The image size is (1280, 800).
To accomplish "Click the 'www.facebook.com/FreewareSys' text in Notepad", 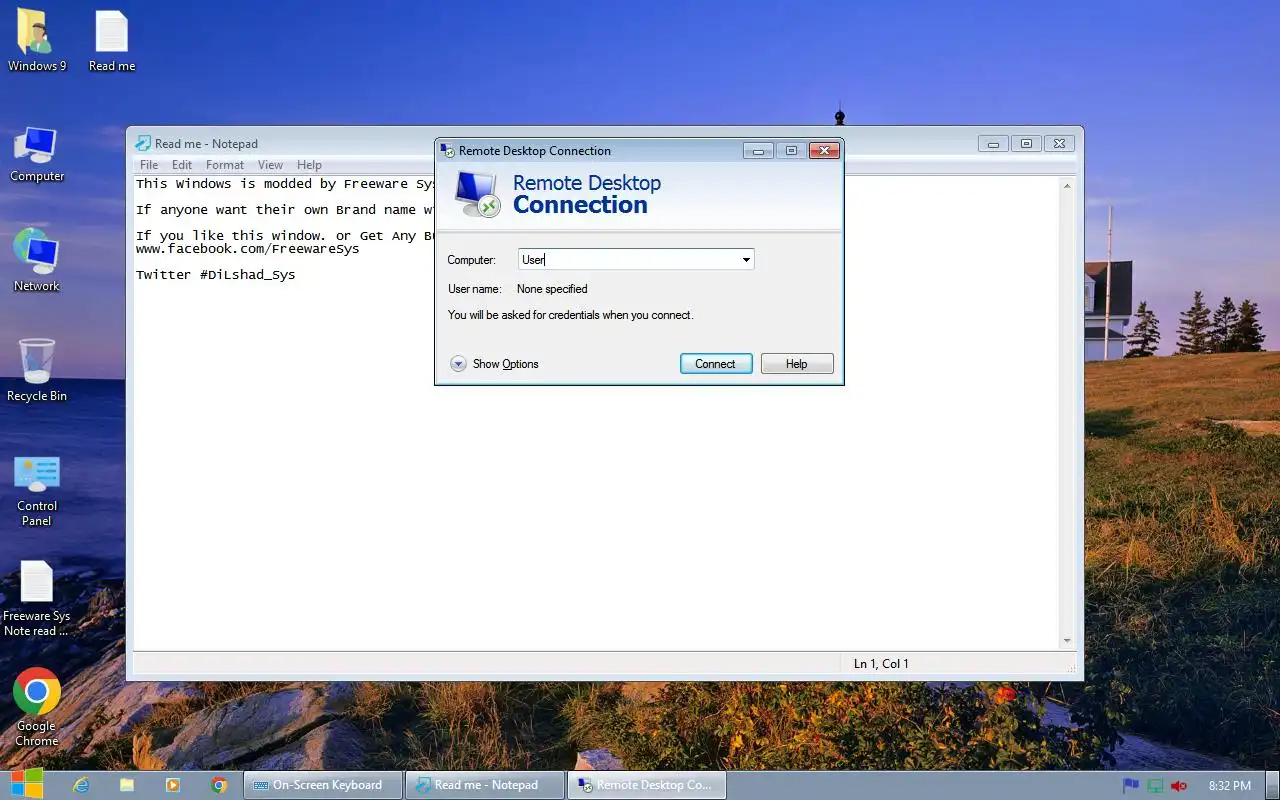I will coord(248,249).
